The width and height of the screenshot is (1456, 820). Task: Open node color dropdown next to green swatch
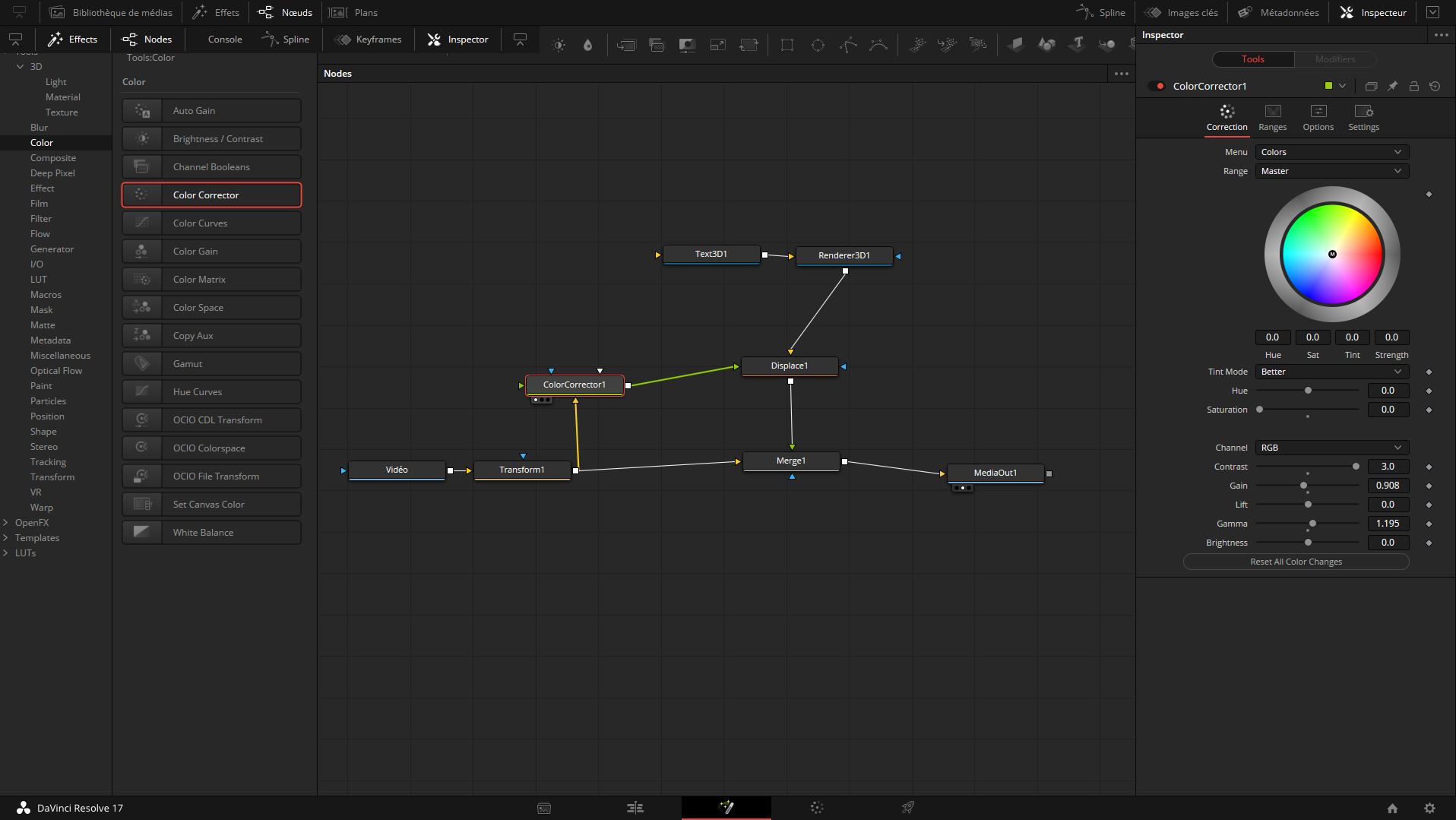1342,86
